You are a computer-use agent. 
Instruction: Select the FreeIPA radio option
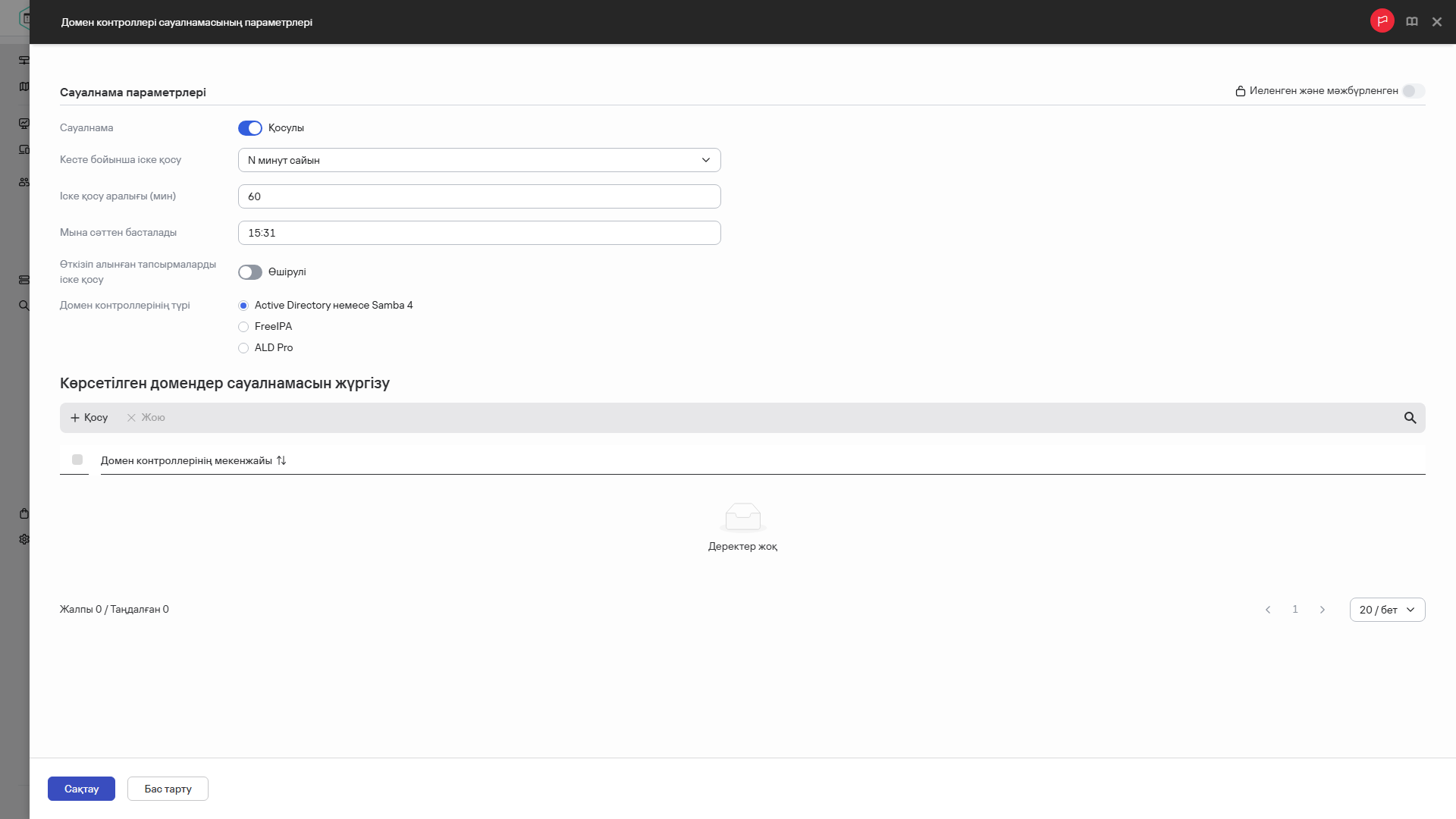[x=243, y=327]
